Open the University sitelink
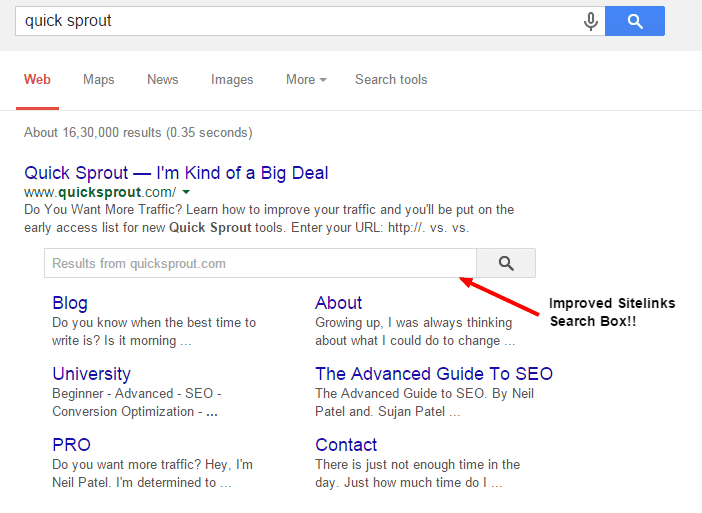This screenshot has height=513, width=702. tap(91, 374)
